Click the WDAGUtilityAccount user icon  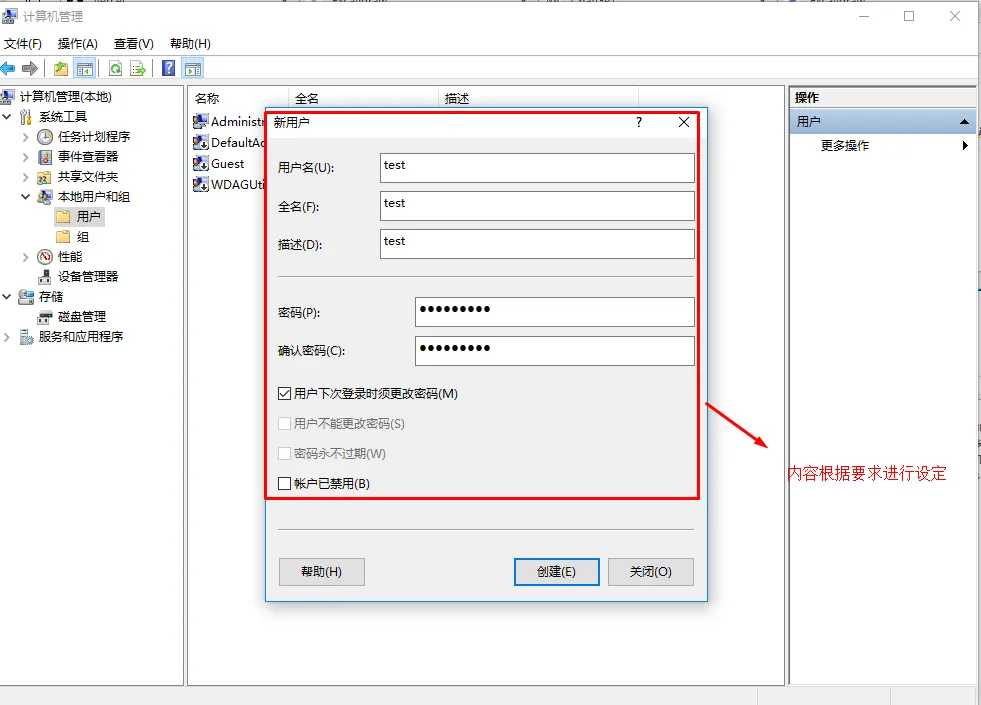point(200,184)
